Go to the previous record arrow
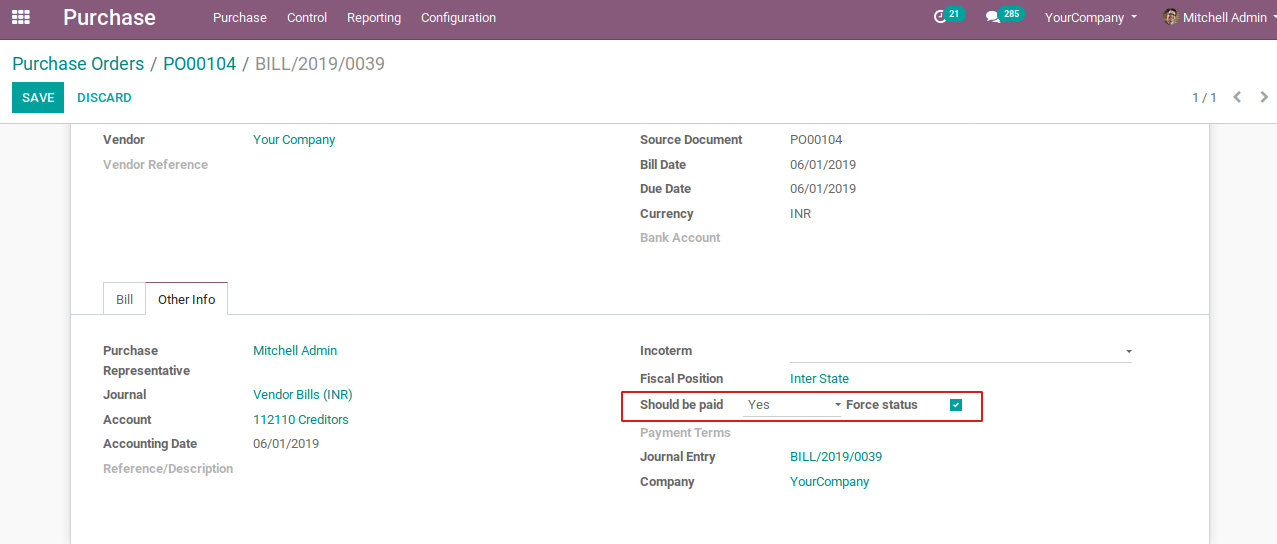The height and width of the screenshot is (544, 1277). click(1237, 97)
